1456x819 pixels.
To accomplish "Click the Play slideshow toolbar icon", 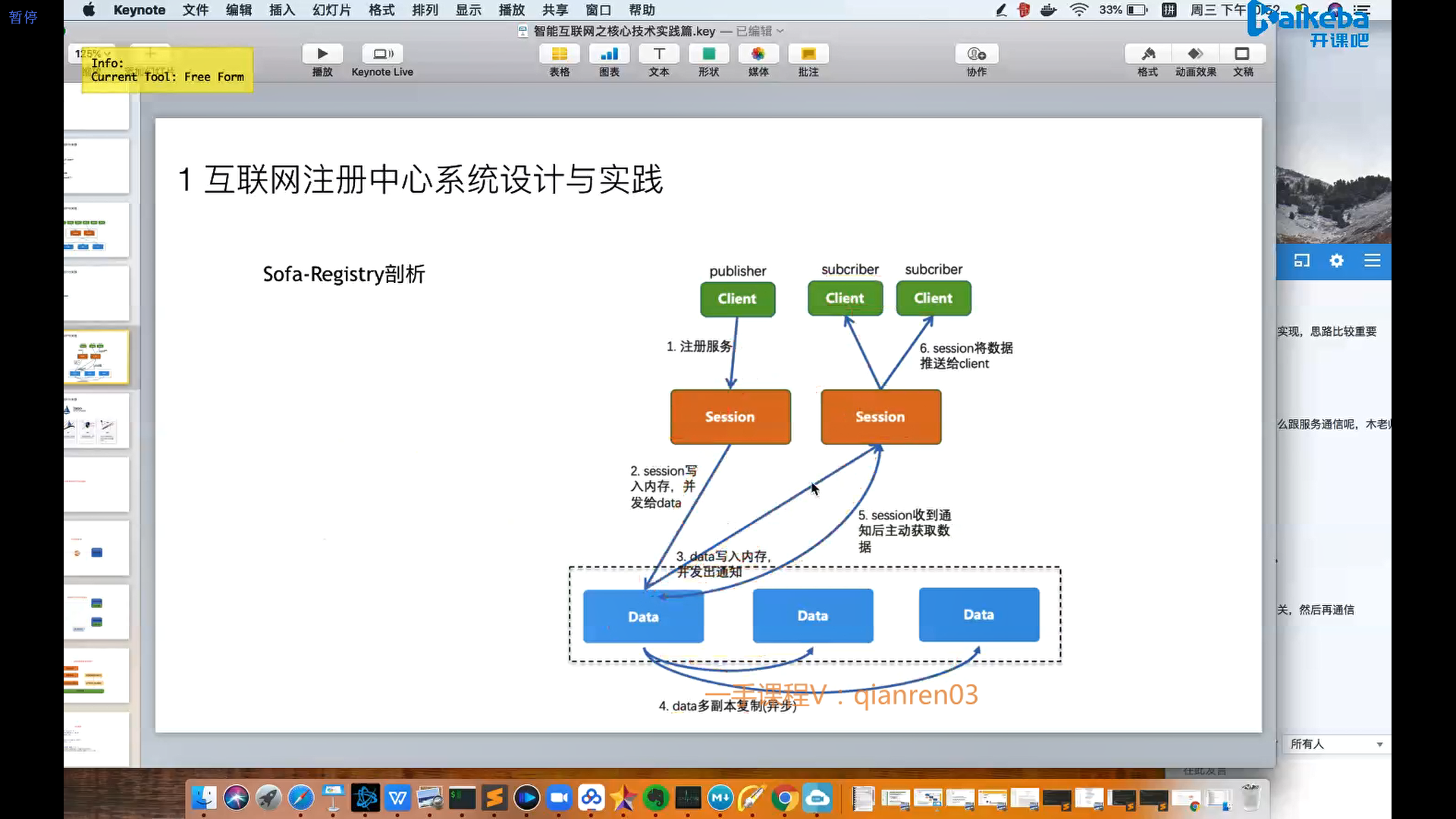I will 322,54.
